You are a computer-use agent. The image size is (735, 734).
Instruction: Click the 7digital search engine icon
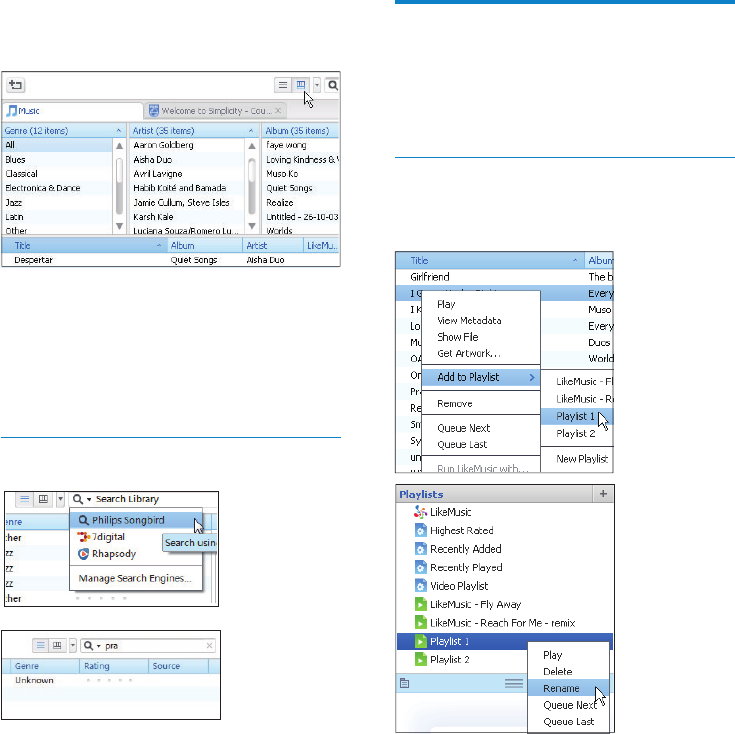pos(84,537)
